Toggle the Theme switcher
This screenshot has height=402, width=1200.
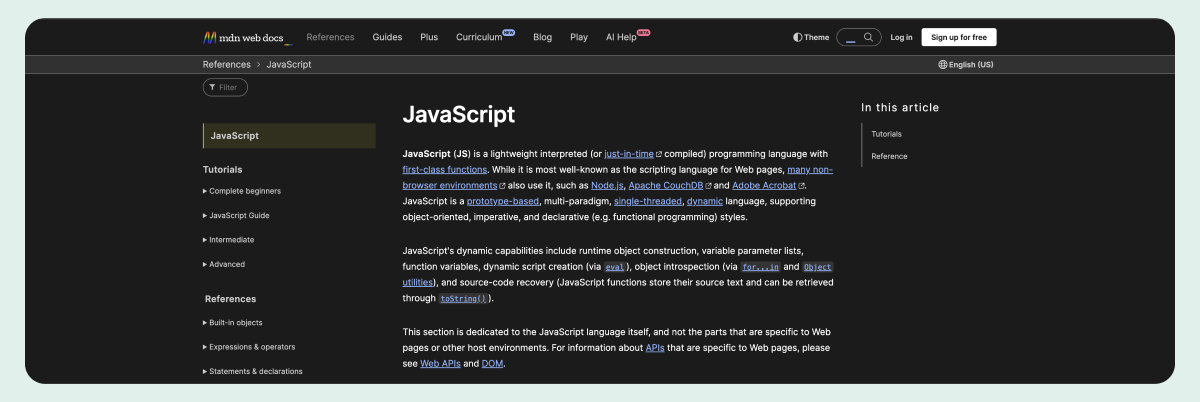pos(811,37)
